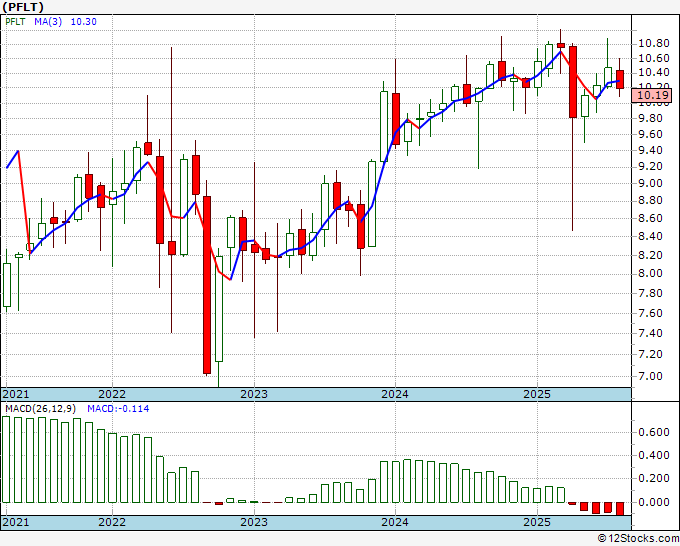Click 2023 on the MACD time axis
The width and height of the screenshot is (680, 546).
(x=254, y=522)
